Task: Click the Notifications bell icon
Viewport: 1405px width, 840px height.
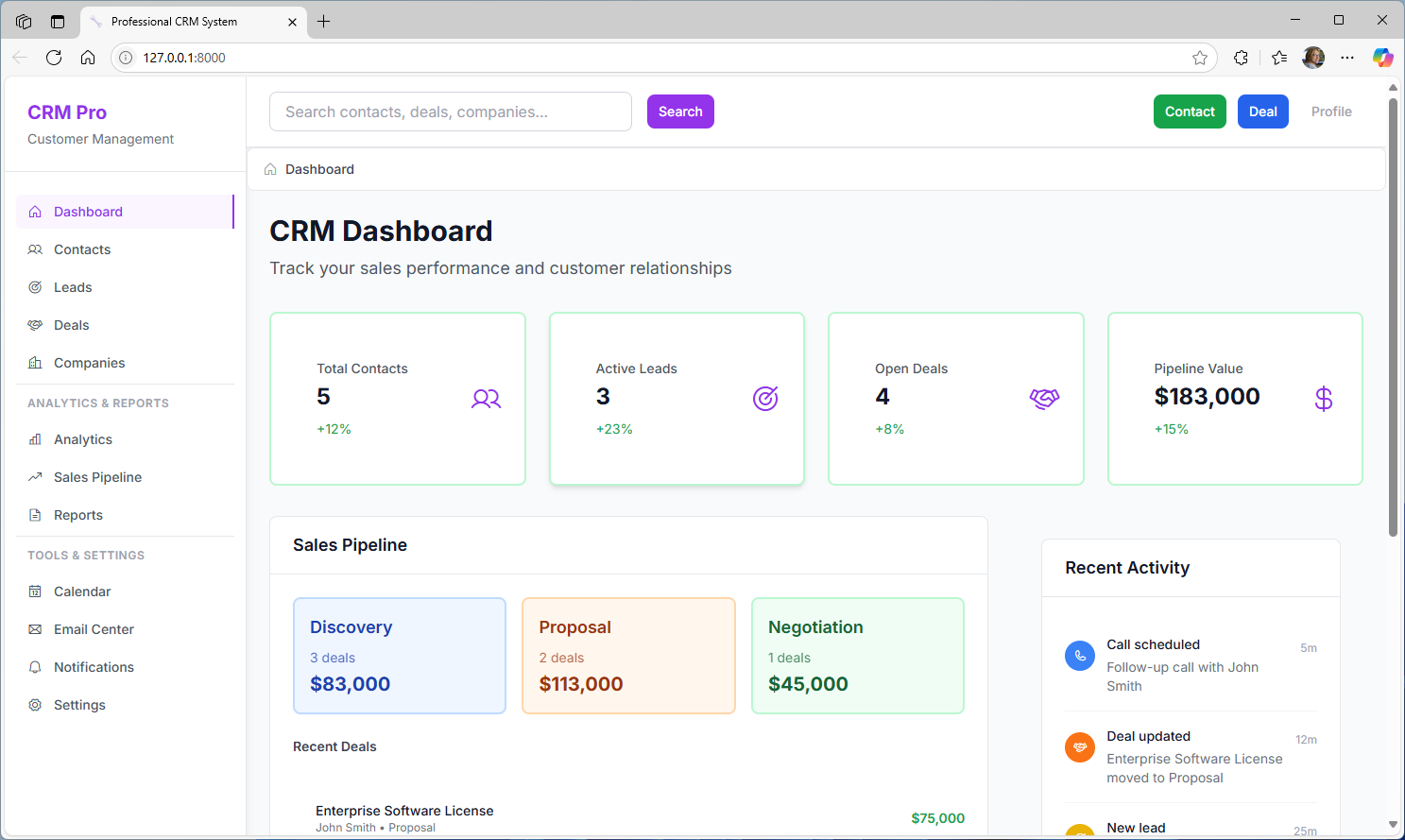Action: click(x=35, y=667)
